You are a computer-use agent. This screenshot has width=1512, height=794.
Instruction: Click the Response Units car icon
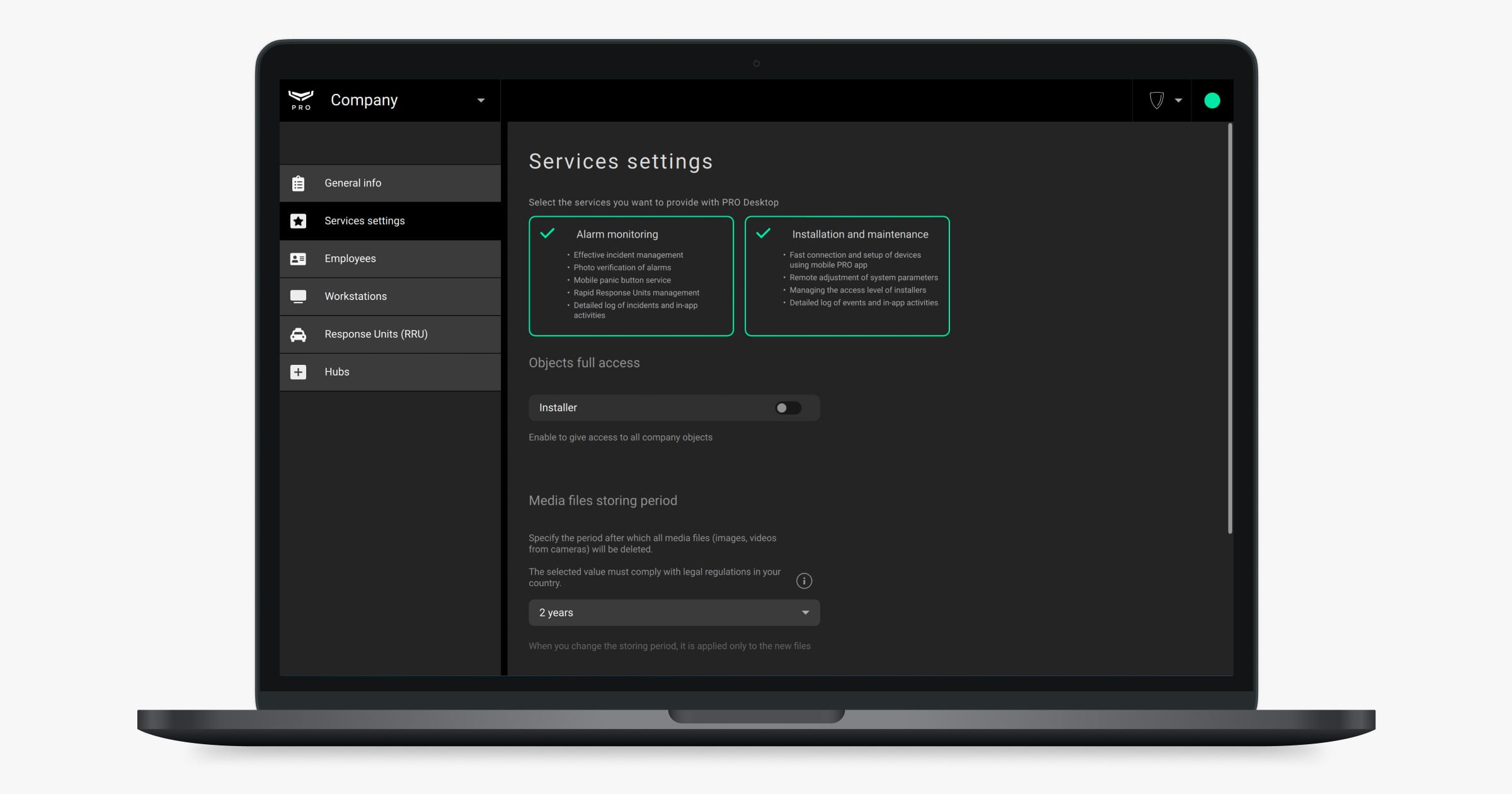(298, 335)
